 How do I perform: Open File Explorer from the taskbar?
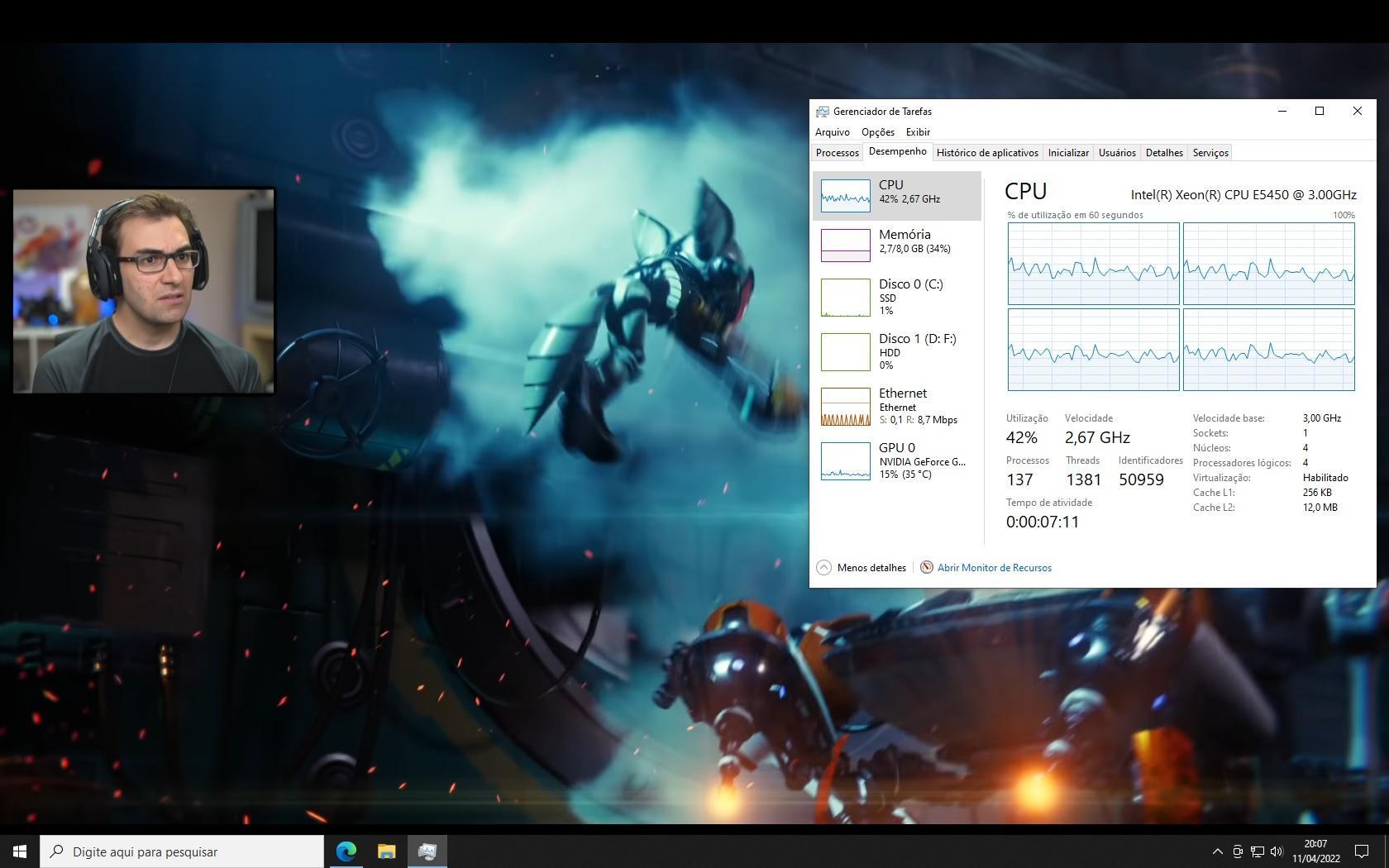tap(386, 851)
